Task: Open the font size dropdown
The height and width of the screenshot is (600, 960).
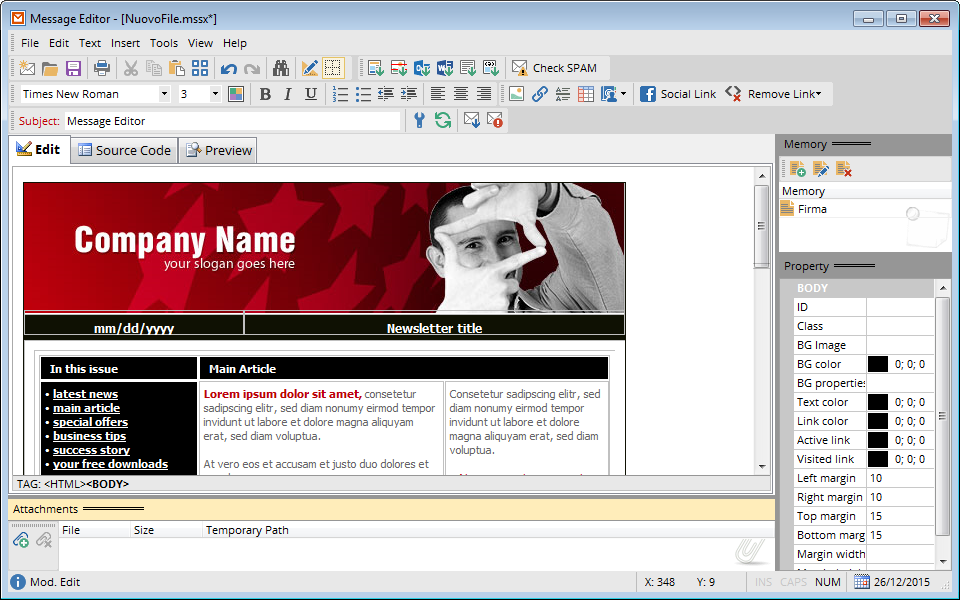Action: pyautogui.click(x=215, y=94)
